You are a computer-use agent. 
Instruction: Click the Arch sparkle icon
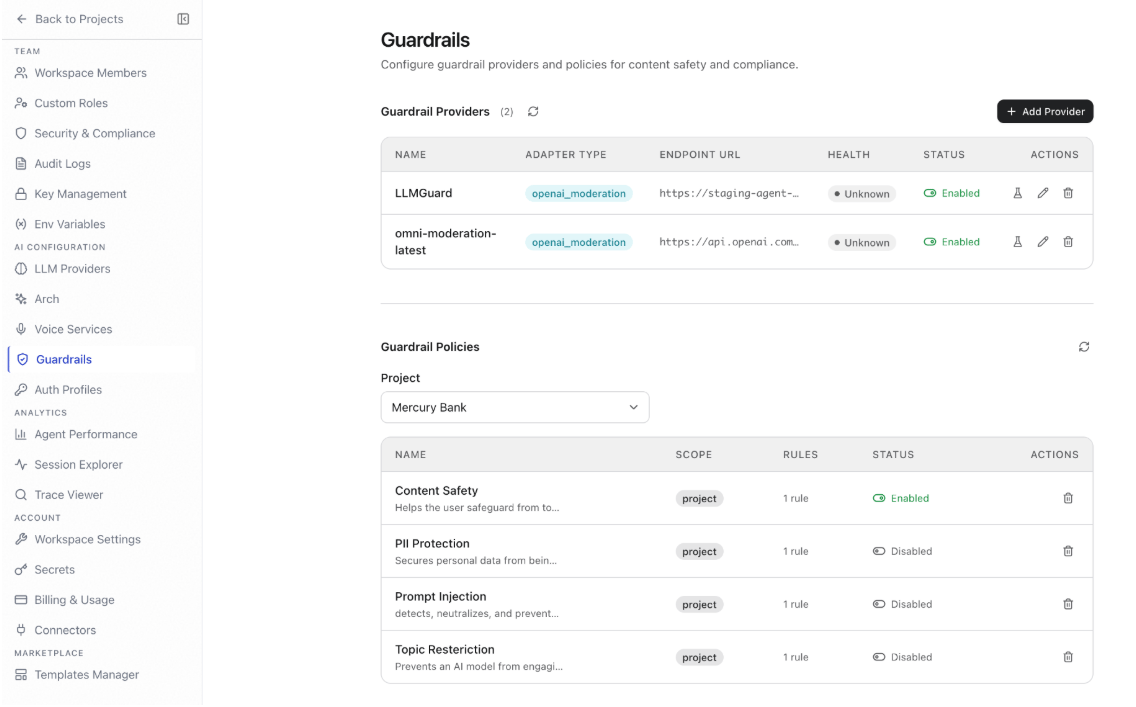click(x=21, y=298)
